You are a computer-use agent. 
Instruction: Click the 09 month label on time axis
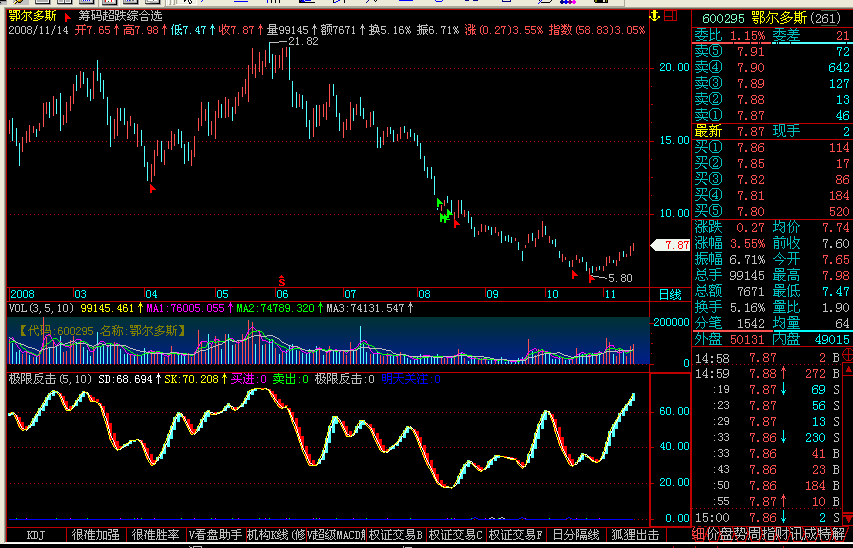(492, 294)
